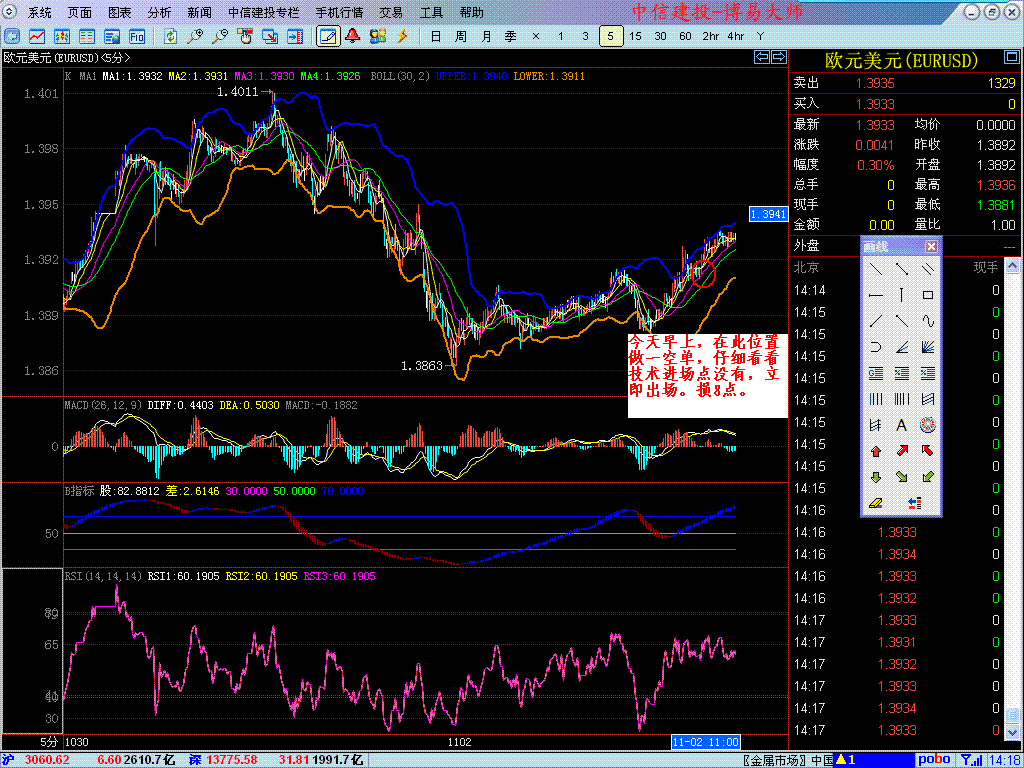Select the Gann fan lines tool
1024x768 pixels.
click(x=928, y=347)
